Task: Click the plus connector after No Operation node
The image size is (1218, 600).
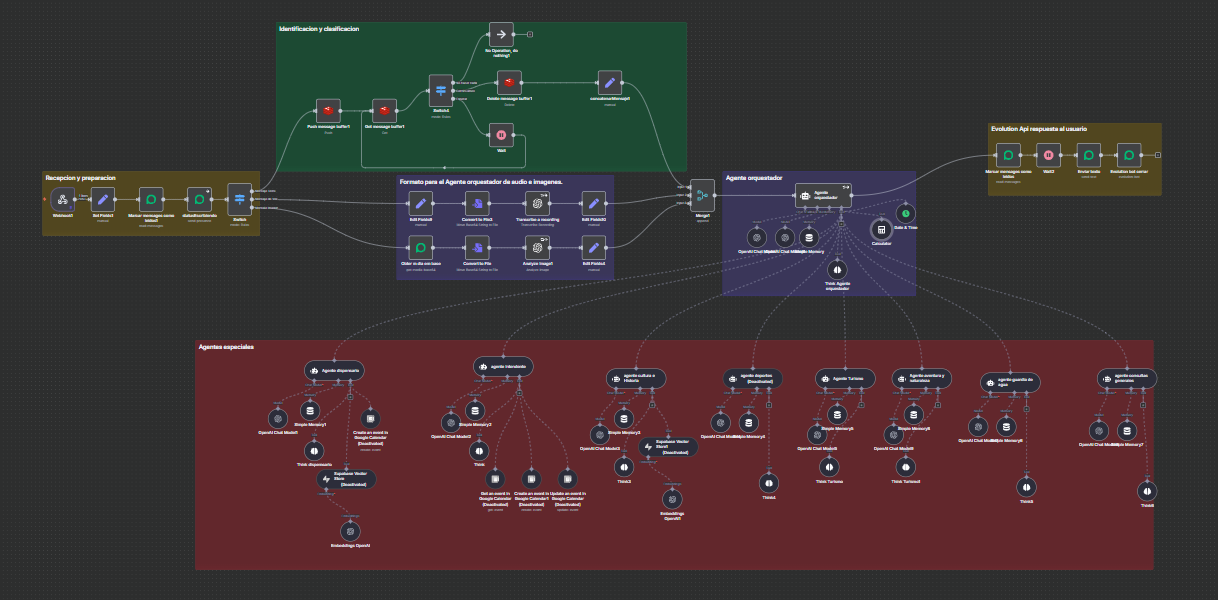Action: (530, 34)
